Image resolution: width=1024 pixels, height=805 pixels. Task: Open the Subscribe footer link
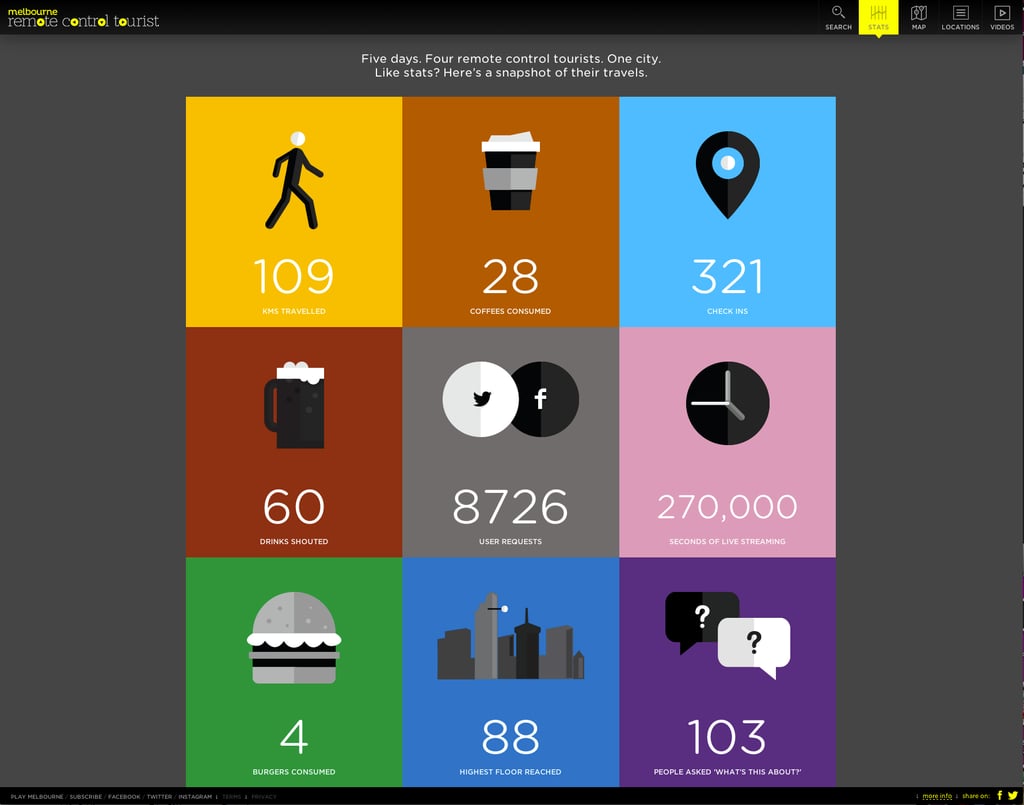pyautogui.click(x=86, y=797)
